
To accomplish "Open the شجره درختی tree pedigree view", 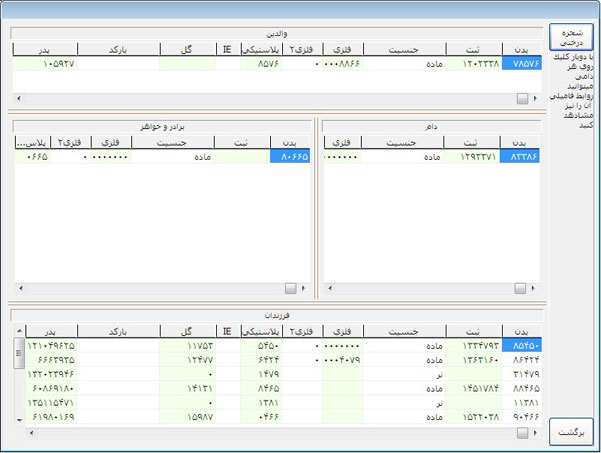I will [x=571, y=37].
